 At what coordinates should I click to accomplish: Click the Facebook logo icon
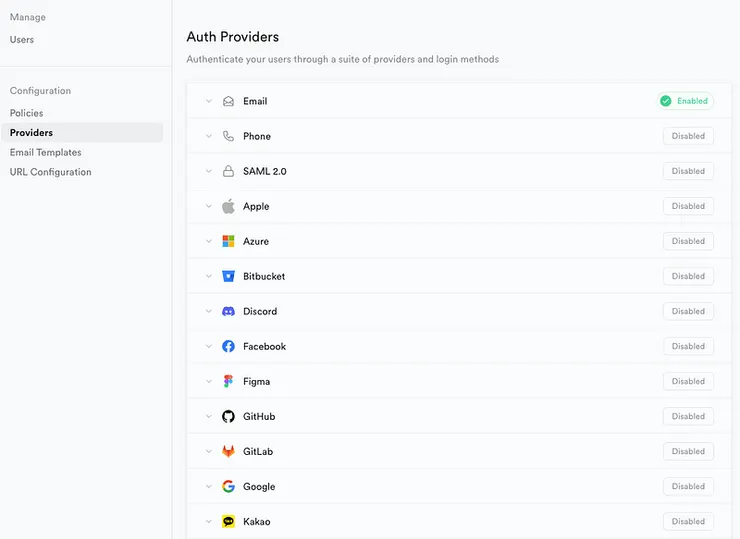click(228, 346)
